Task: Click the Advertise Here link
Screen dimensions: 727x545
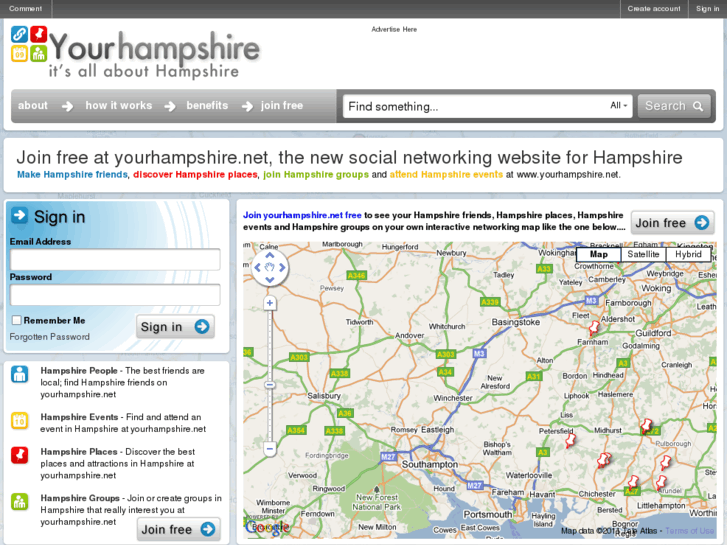Action: click(394, 29)
